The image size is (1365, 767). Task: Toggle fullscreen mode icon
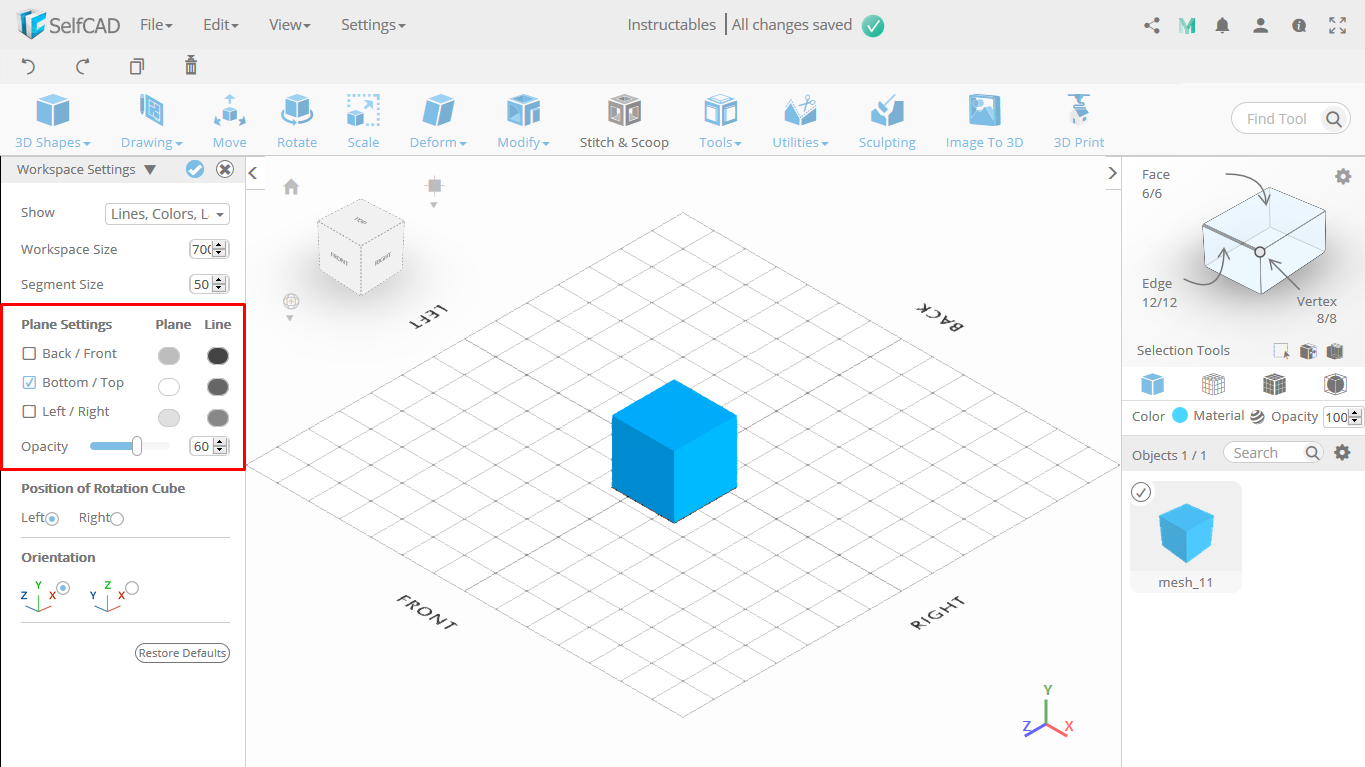click(1338, 26)
